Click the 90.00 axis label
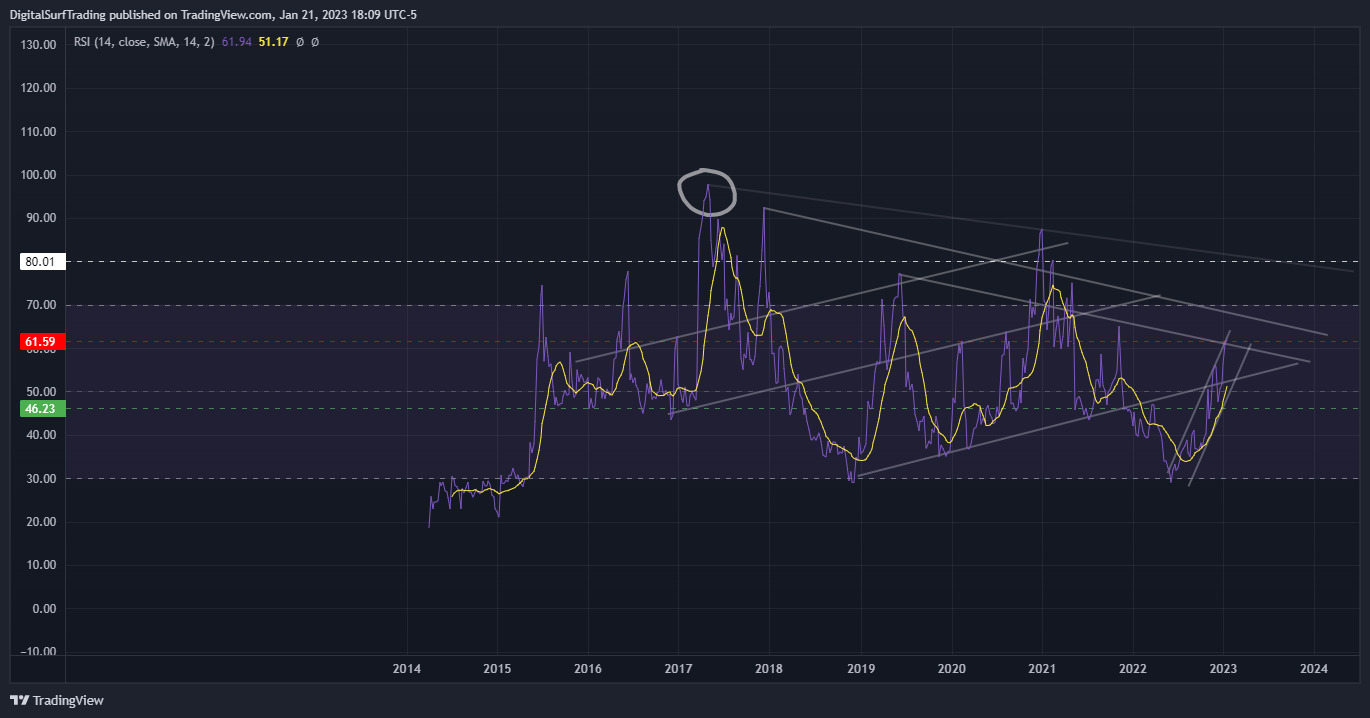This screenshot has width=1370, height=718. (x=40, y=218)
